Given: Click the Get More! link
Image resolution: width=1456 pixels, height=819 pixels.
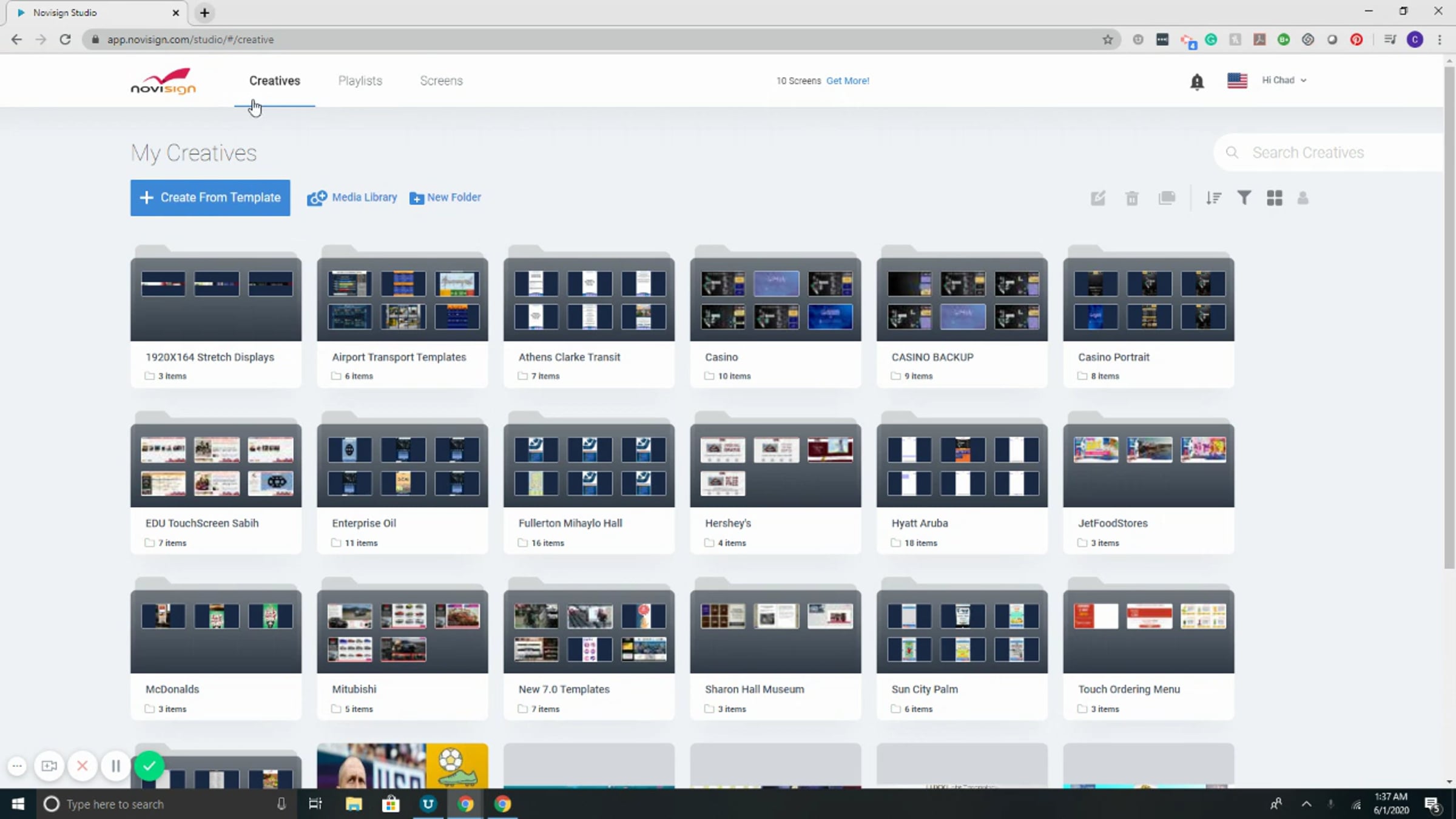Looking at the screenshot, I should pyautogui.click(x=848, y=81).
